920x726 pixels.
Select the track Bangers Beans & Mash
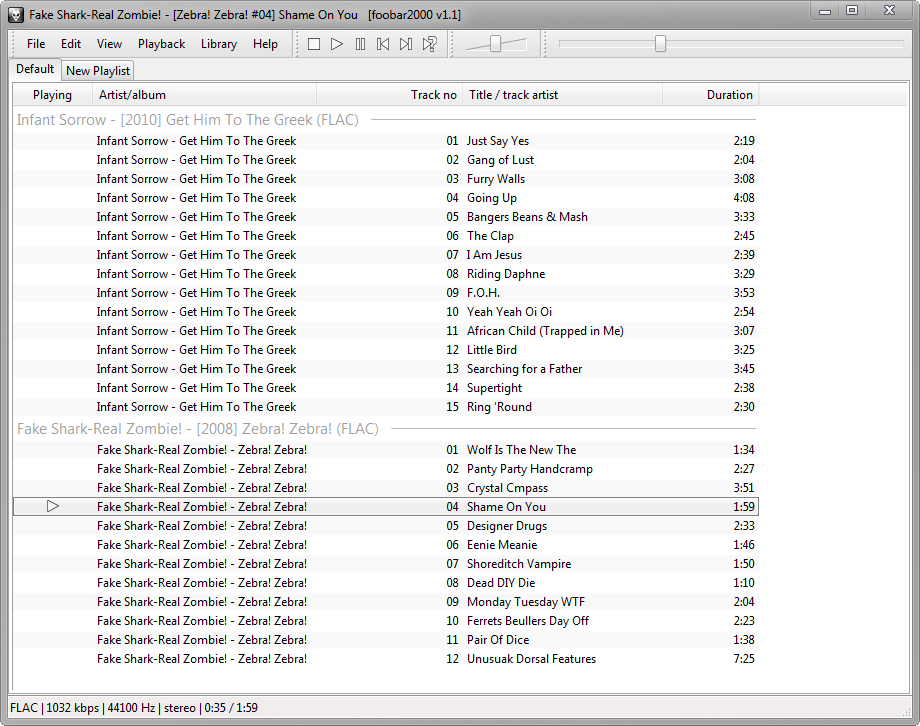click(527, 217)
